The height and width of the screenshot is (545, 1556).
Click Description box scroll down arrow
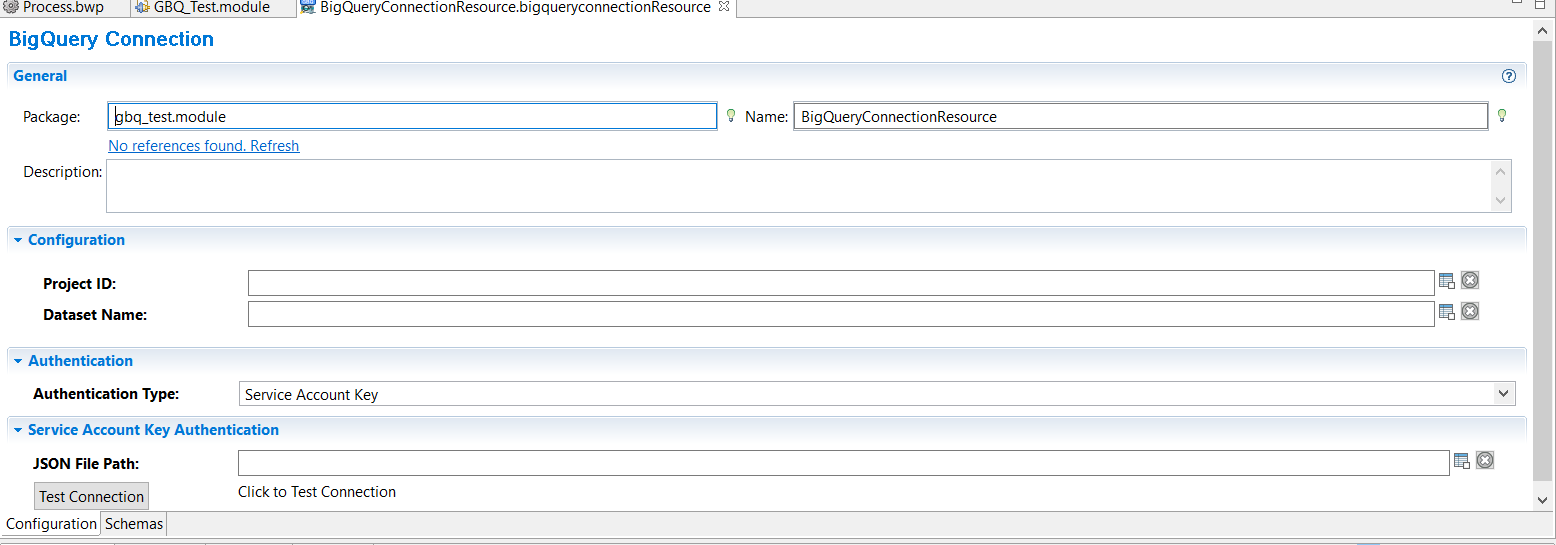1501,200
